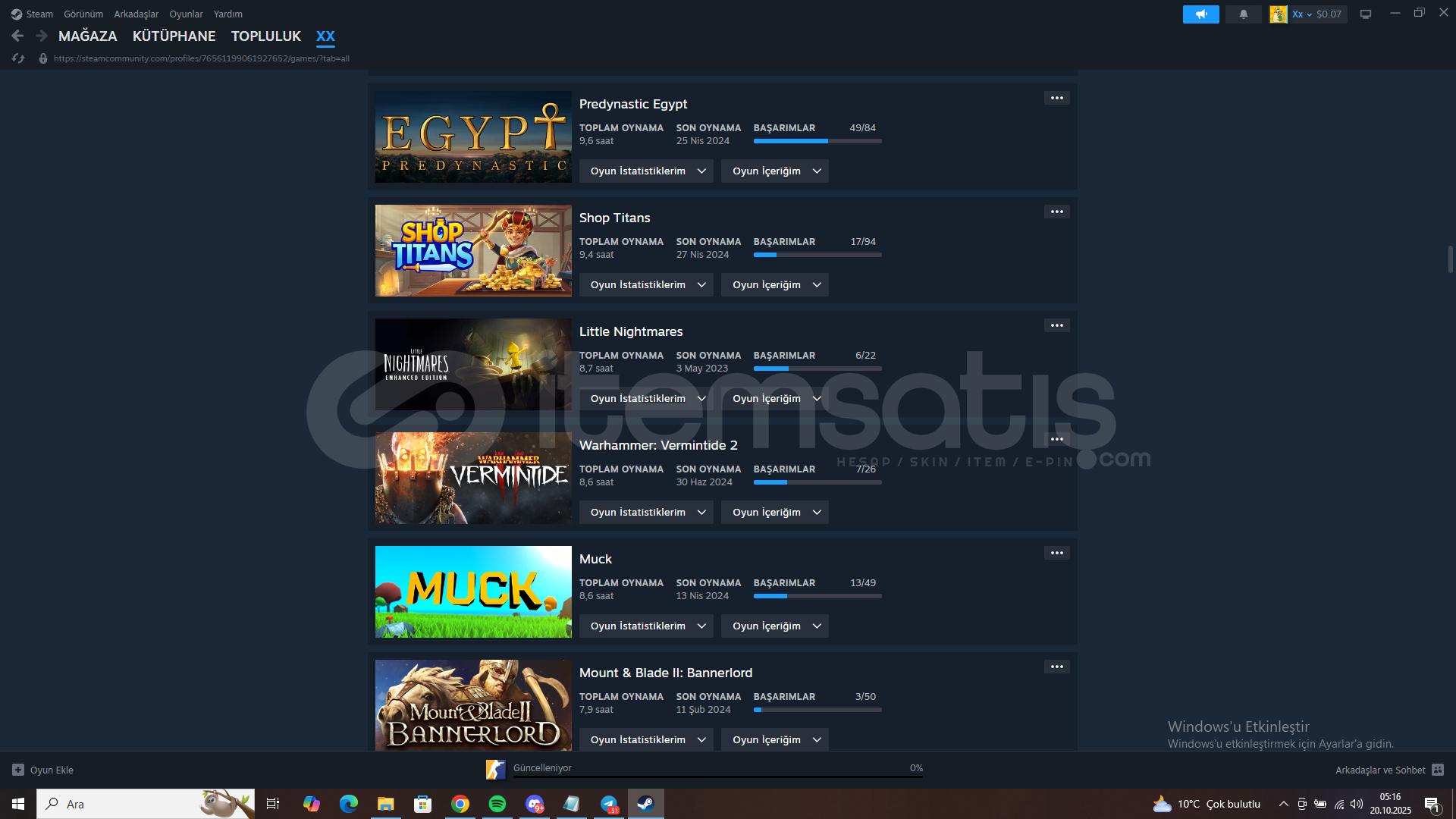1456x819 pixels.
Task: Open Big Picture mode monitor icon
Action: coord(1366,14)
